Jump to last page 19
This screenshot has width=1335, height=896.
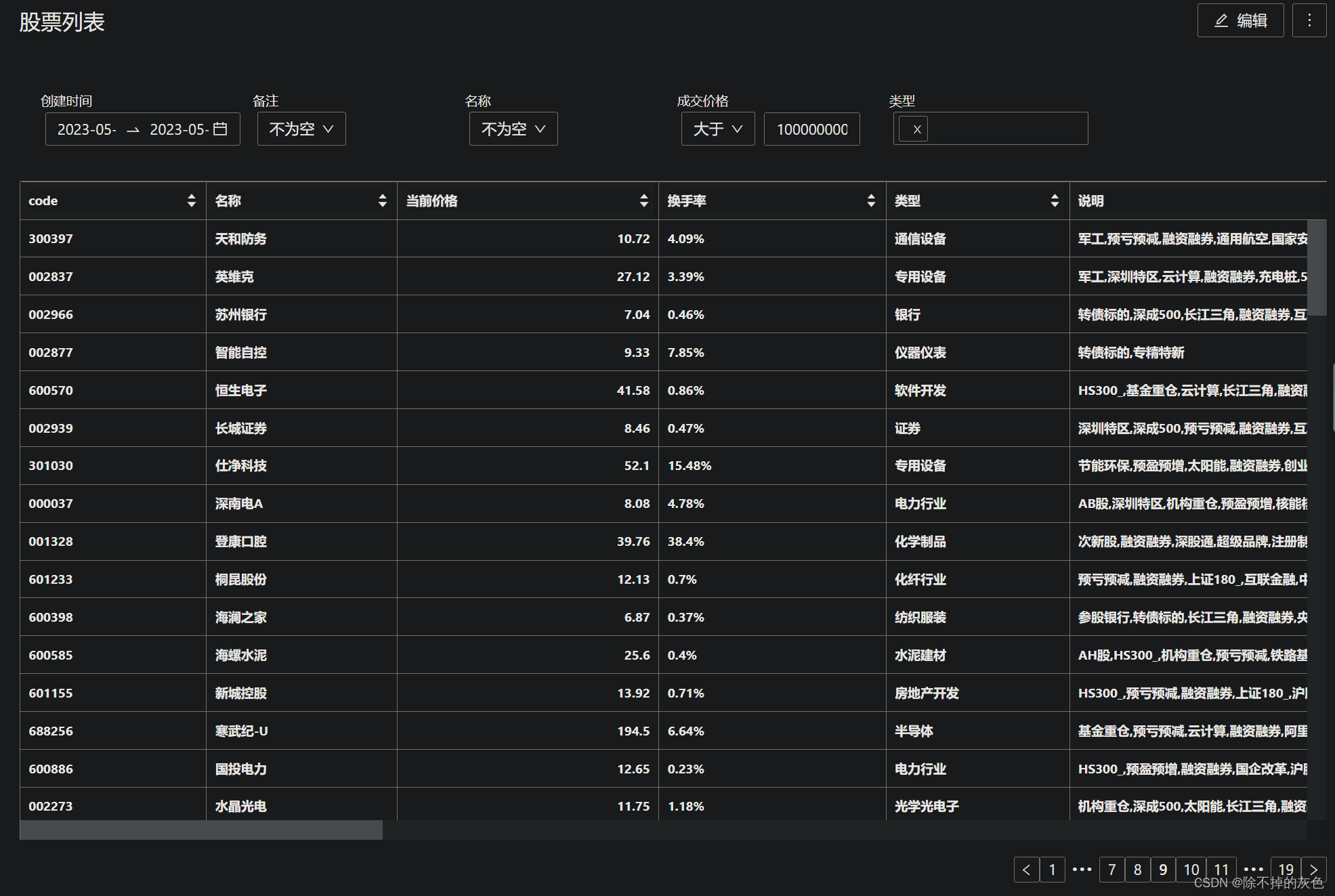click(1285, 870)
